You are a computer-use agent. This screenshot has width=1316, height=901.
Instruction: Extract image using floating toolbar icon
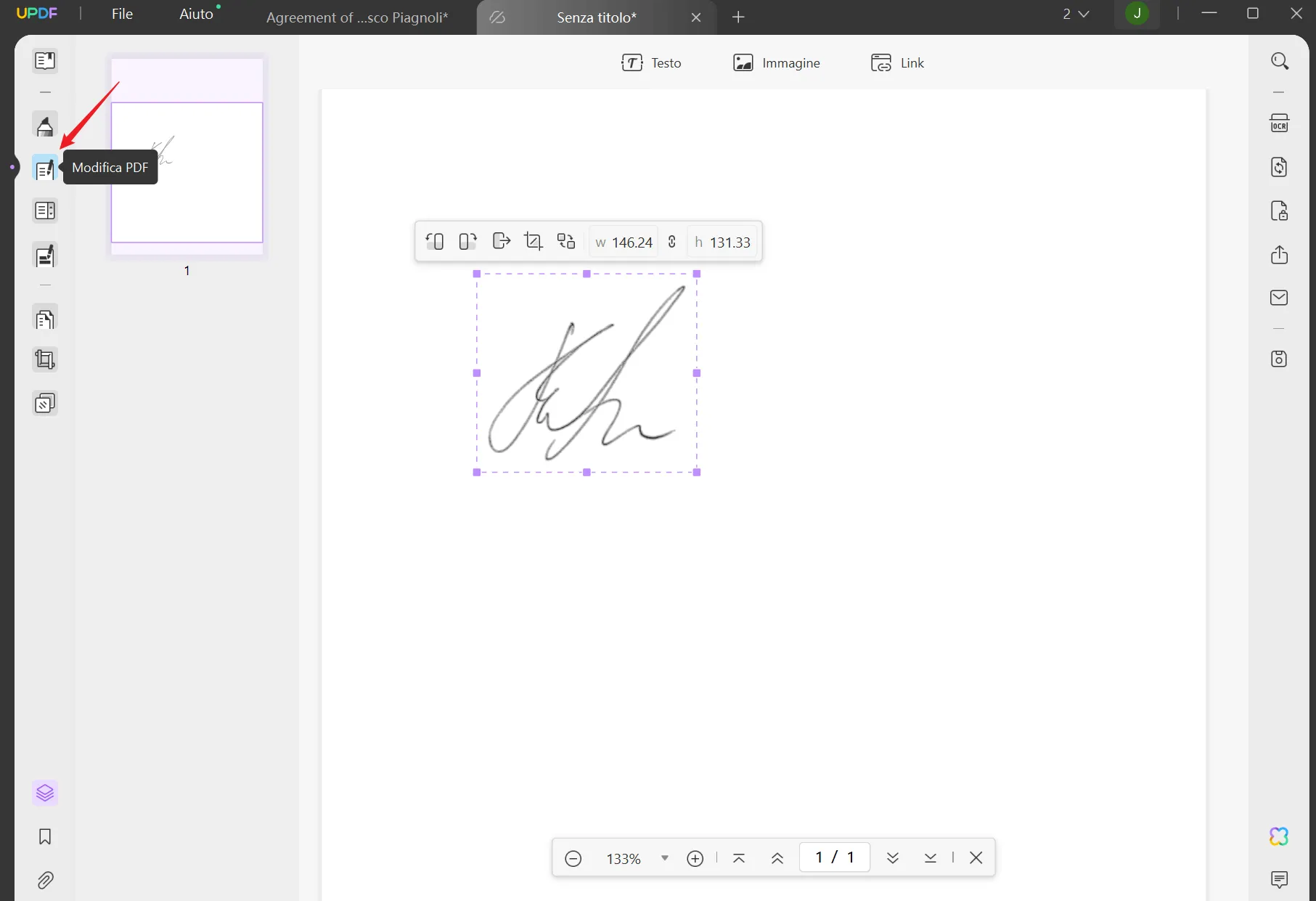point(501,242)
